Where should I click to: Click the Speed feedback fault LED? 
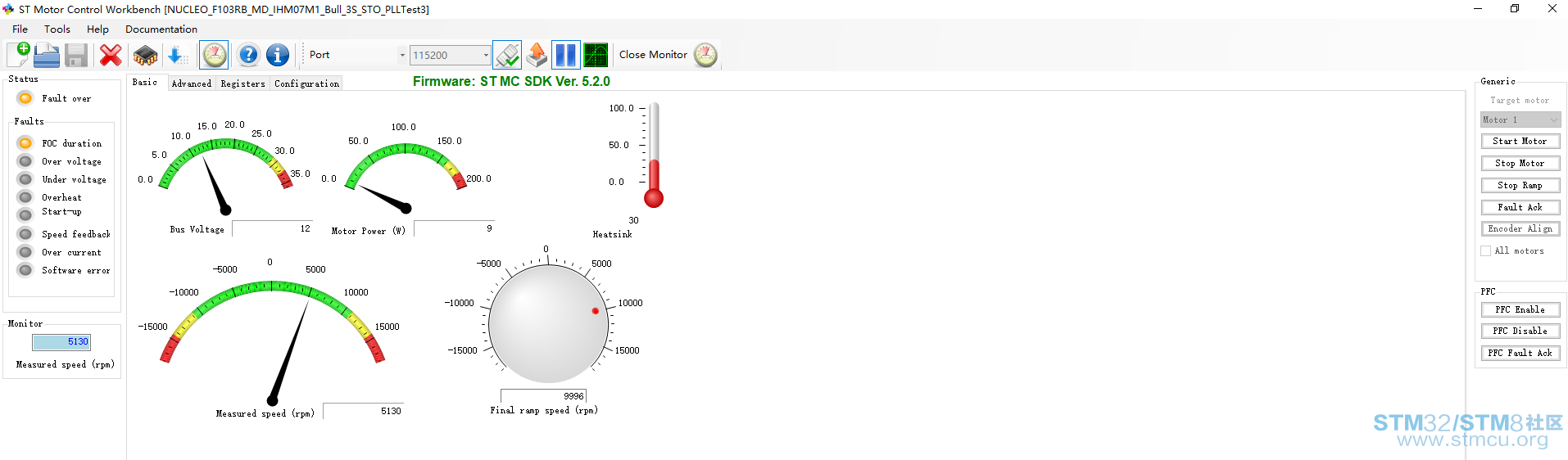click(25, 234)
